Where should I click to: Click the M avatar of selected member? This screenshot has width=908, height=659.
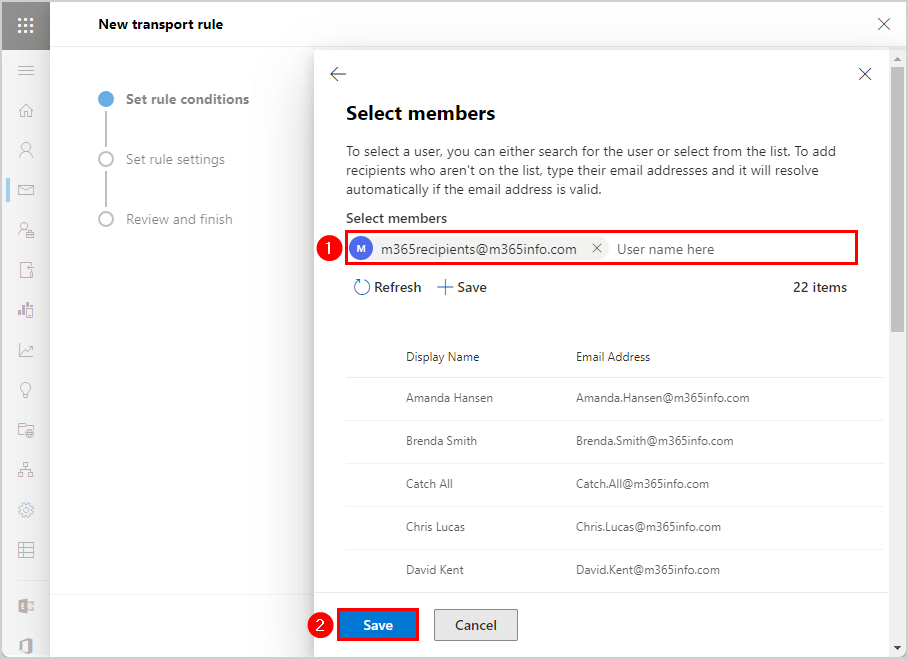361,248
